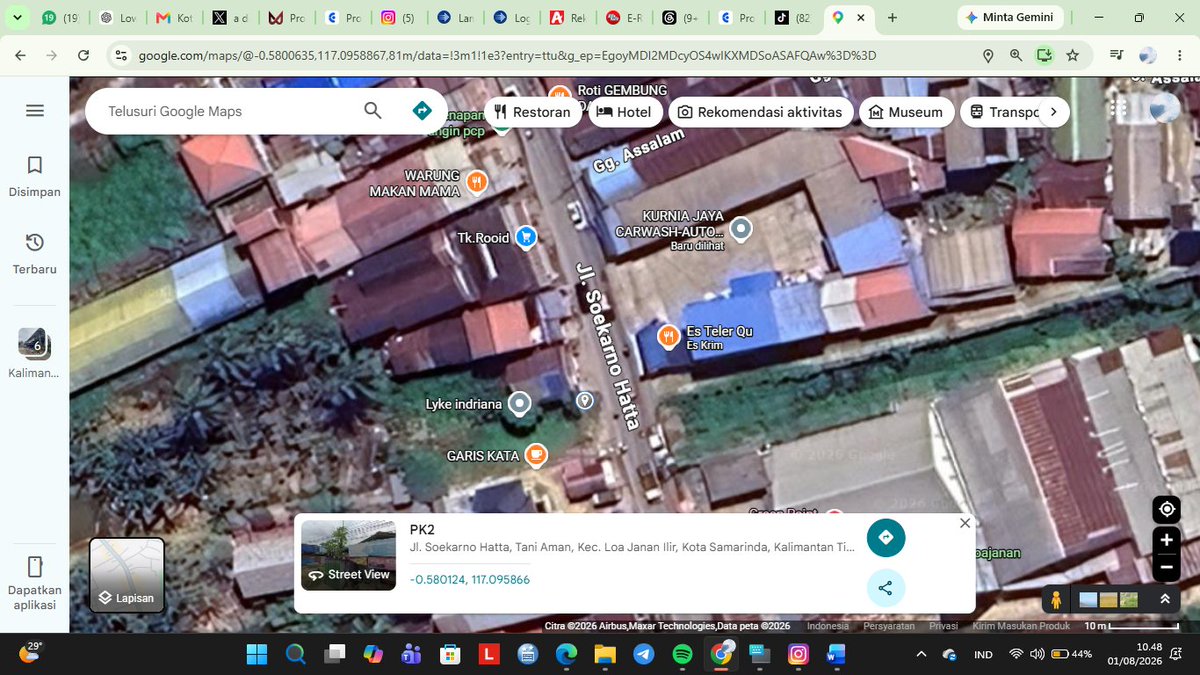Select the Museum category chip
This screenshot has width=1200, height=675.
(906, 112)
